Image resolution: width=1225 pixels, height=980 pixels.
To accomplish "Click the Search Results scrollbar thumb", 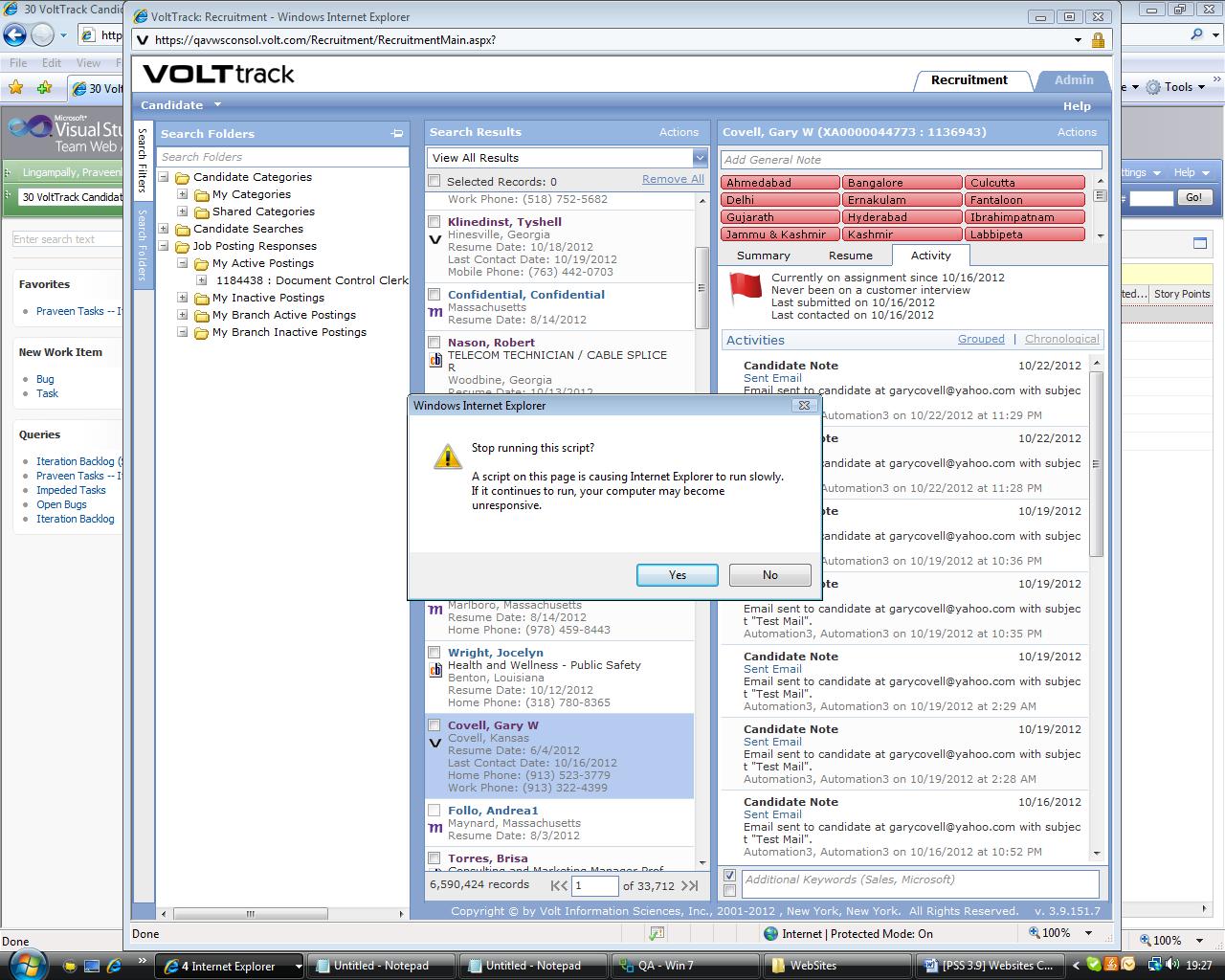I will click(x=702, y=286).
